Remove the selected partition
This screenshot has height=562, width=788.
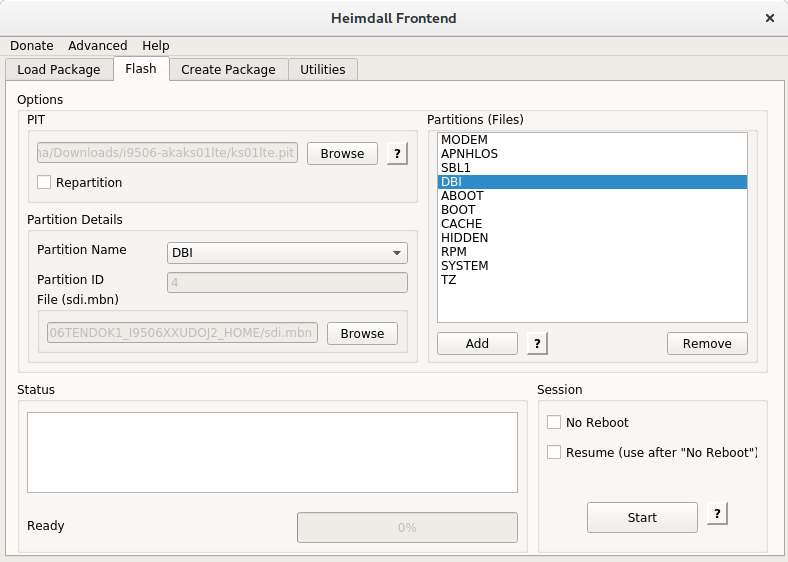(x=707, y=343)
